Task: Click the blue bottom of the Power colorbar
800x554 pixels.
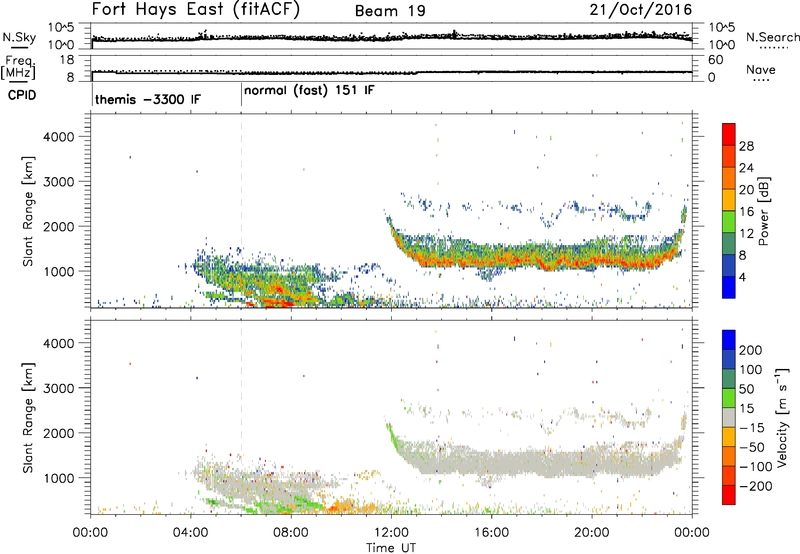Action: (x=729, y=287)
